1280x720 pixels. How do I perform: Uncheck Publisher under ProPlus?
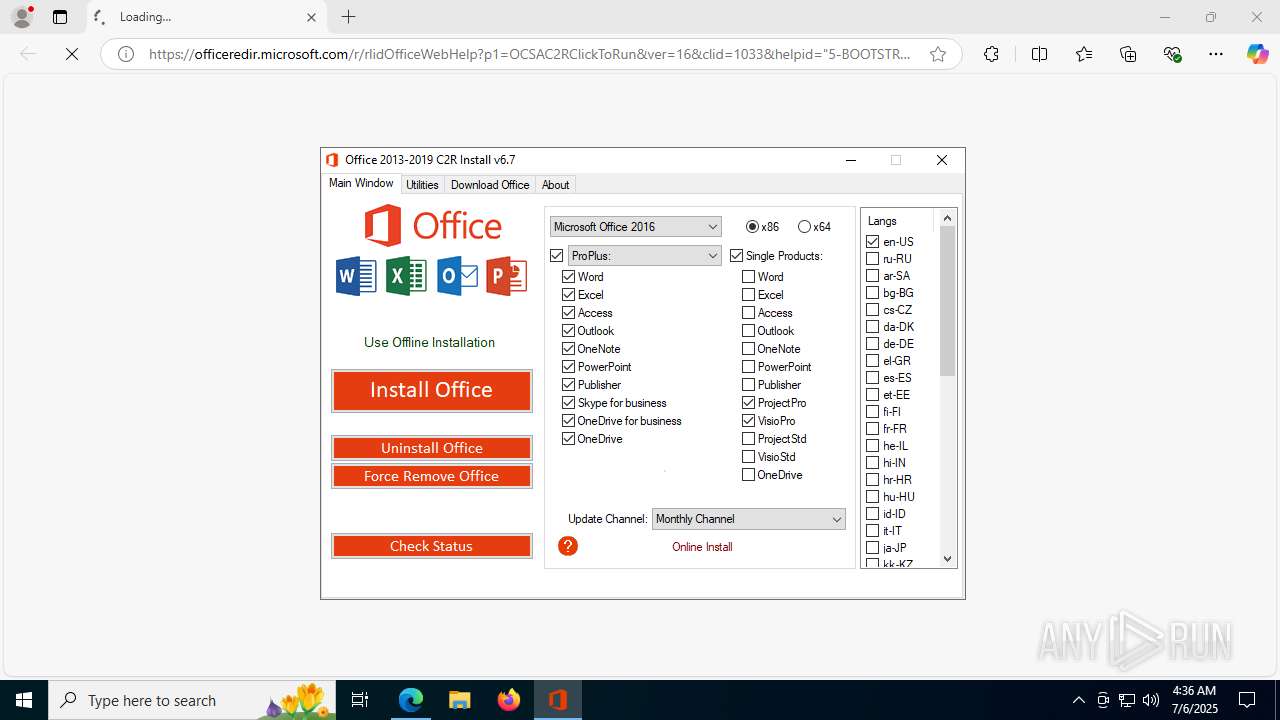pos(569,385)
